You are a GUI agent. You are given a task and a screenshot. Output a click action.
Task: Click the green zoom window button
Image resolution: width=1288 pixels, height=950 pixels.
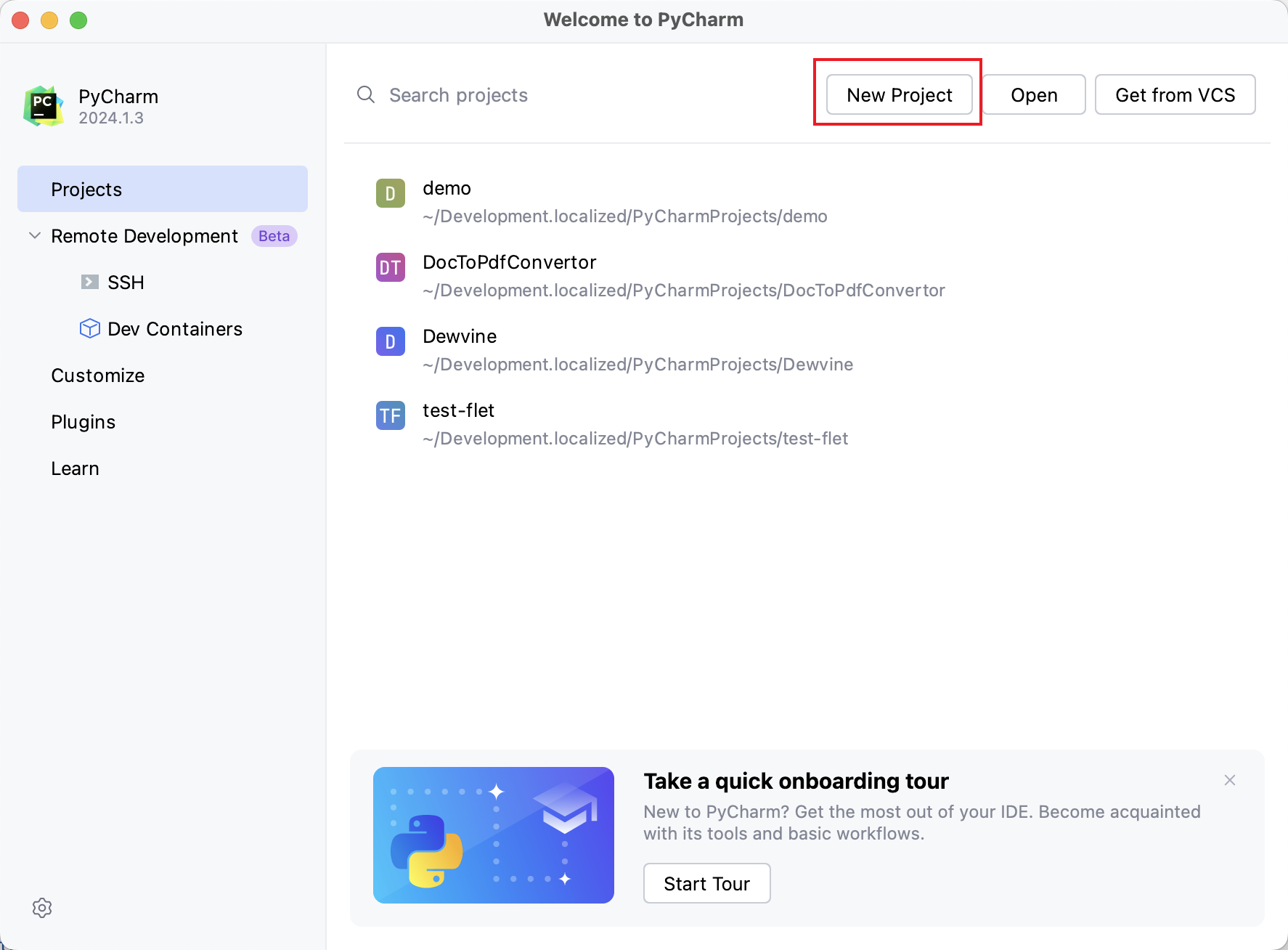pyautogui.click(x=78, y=20)
